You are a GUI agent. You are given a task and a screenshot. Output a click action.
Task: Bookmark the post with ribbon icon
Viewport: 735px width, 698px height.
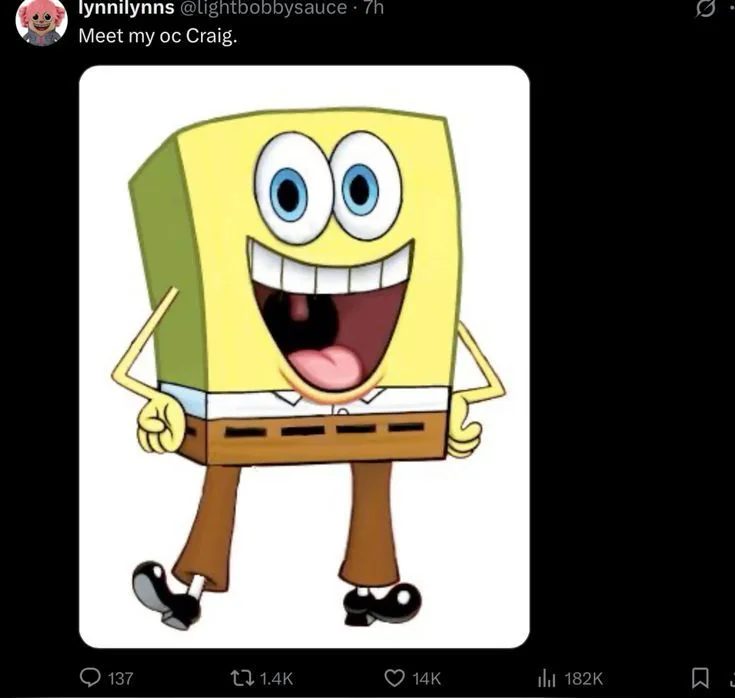[x=700, y=678]
